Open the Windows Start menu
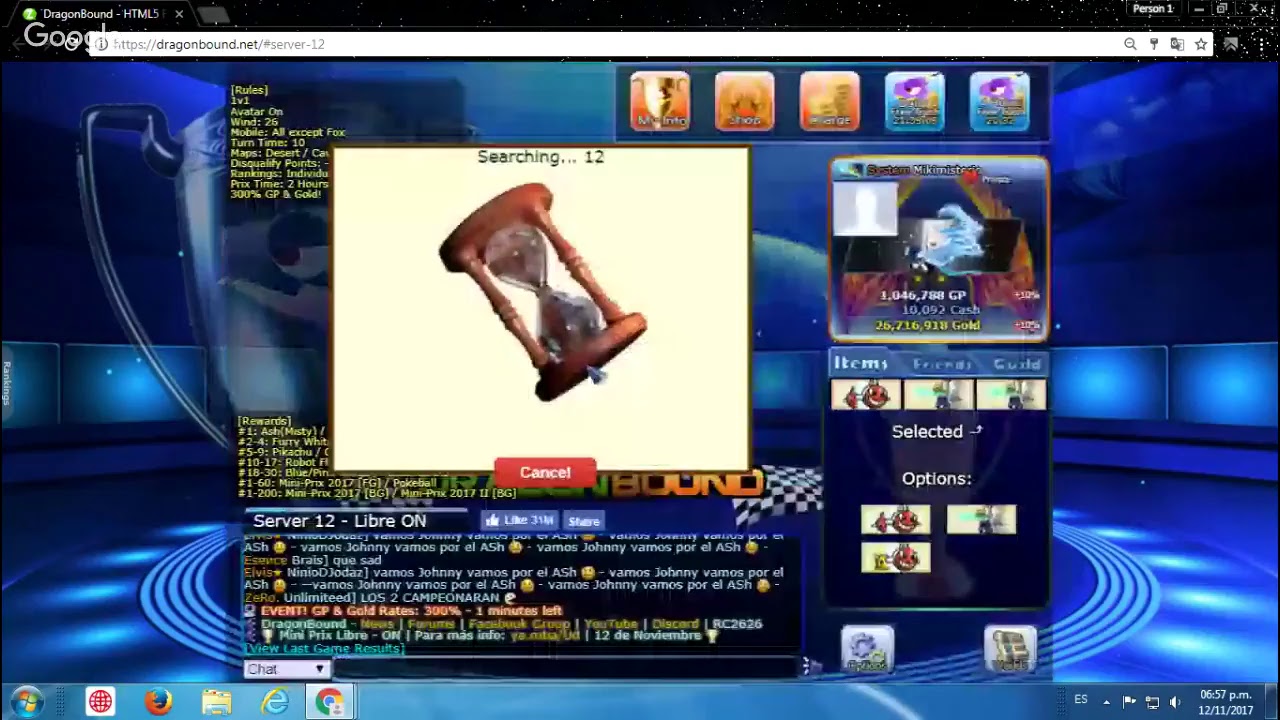Image resolution: width=1280 pixels, height=720 pixels. coord(27,702)
